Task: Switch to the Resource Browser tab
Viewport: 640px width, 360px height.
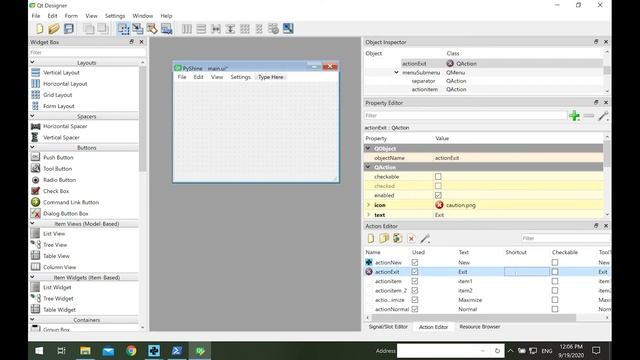Action: pos(480,327)
